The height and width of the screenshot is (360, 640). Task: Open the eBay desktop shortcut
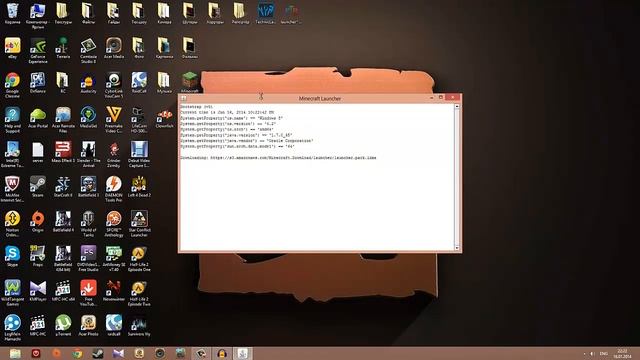click(x=13, y=49)
